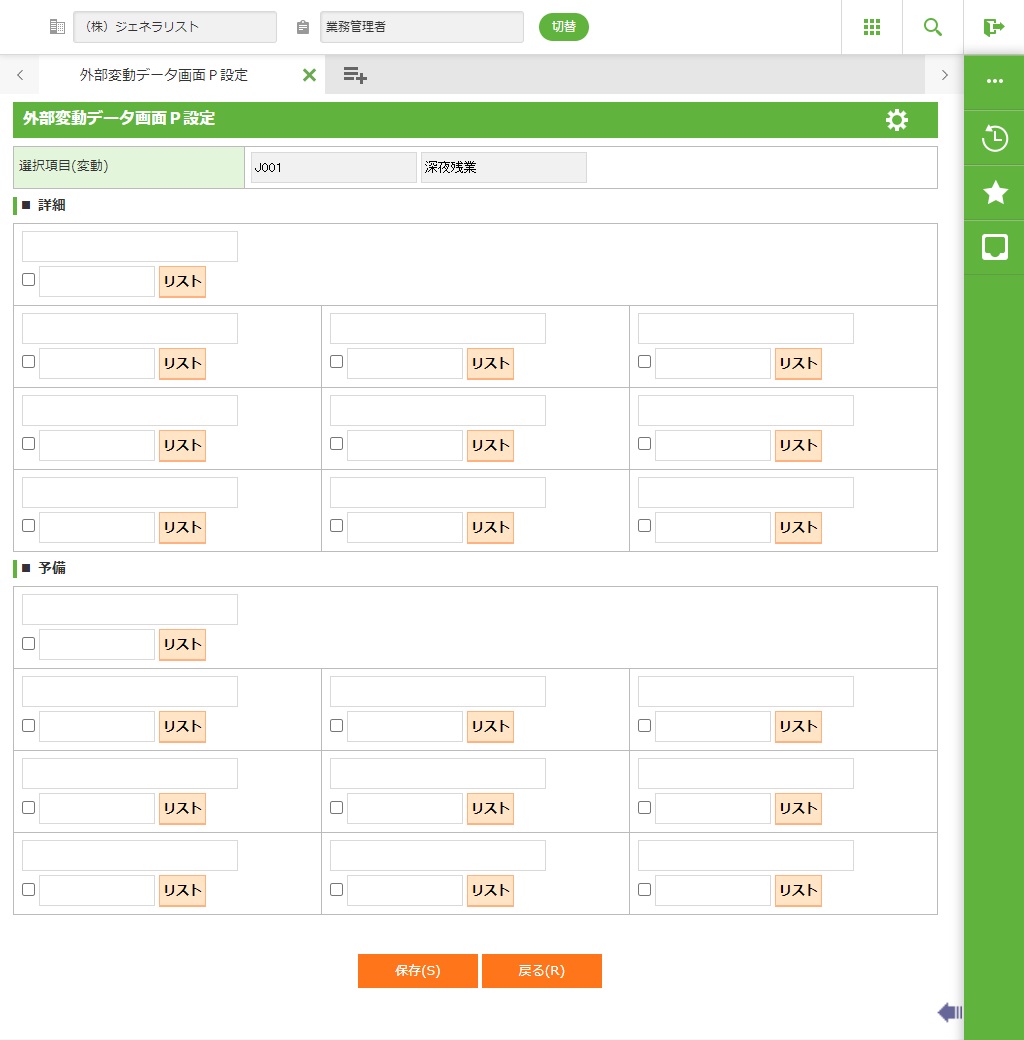Open the first リスト picker under 詳細
The height and width of the screenshot is (1040, 1024).
tap(182, 282)
